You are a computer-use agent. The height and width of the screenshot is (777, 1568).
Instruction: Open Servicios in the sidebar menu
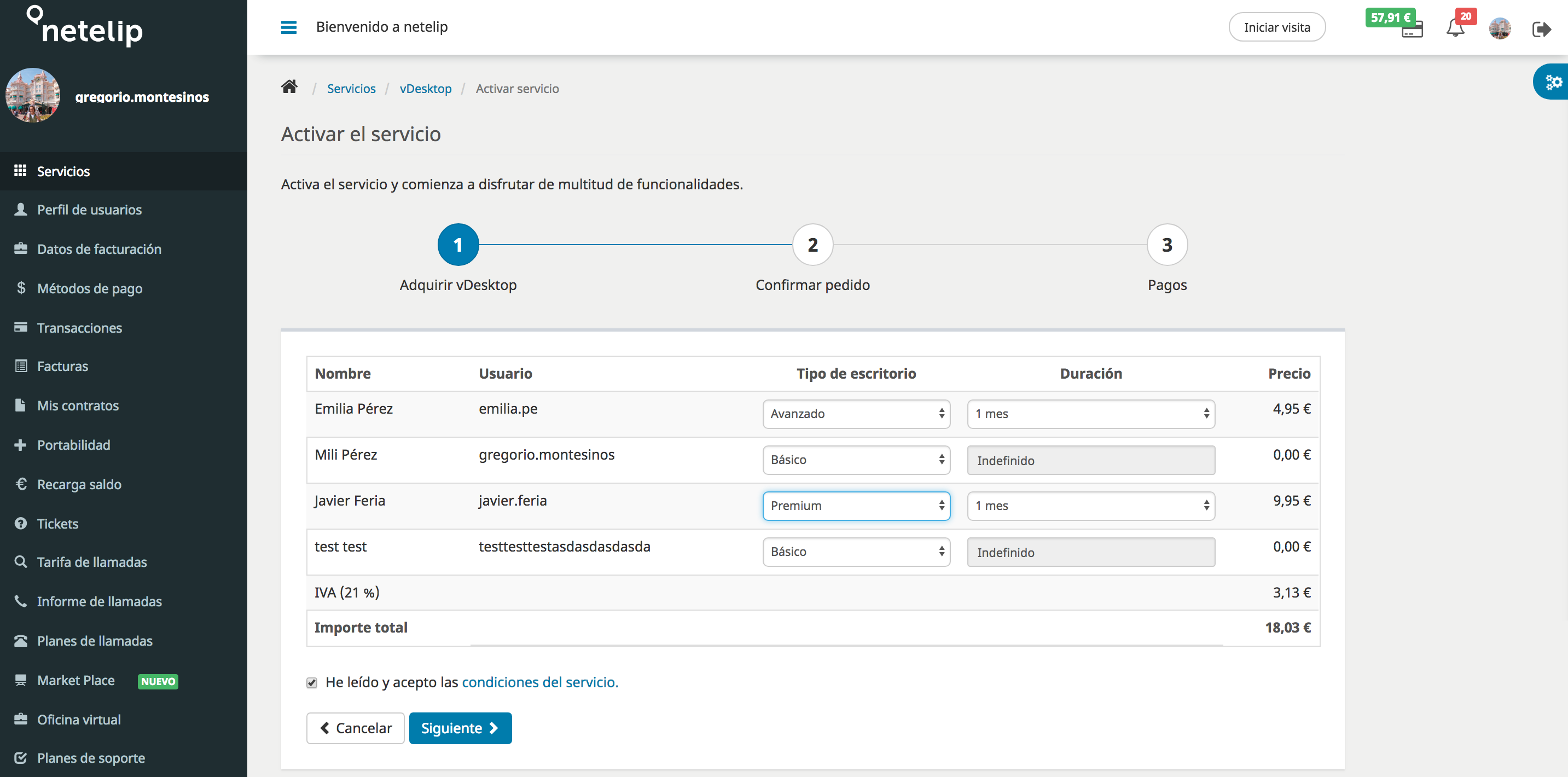click(124, 171)
